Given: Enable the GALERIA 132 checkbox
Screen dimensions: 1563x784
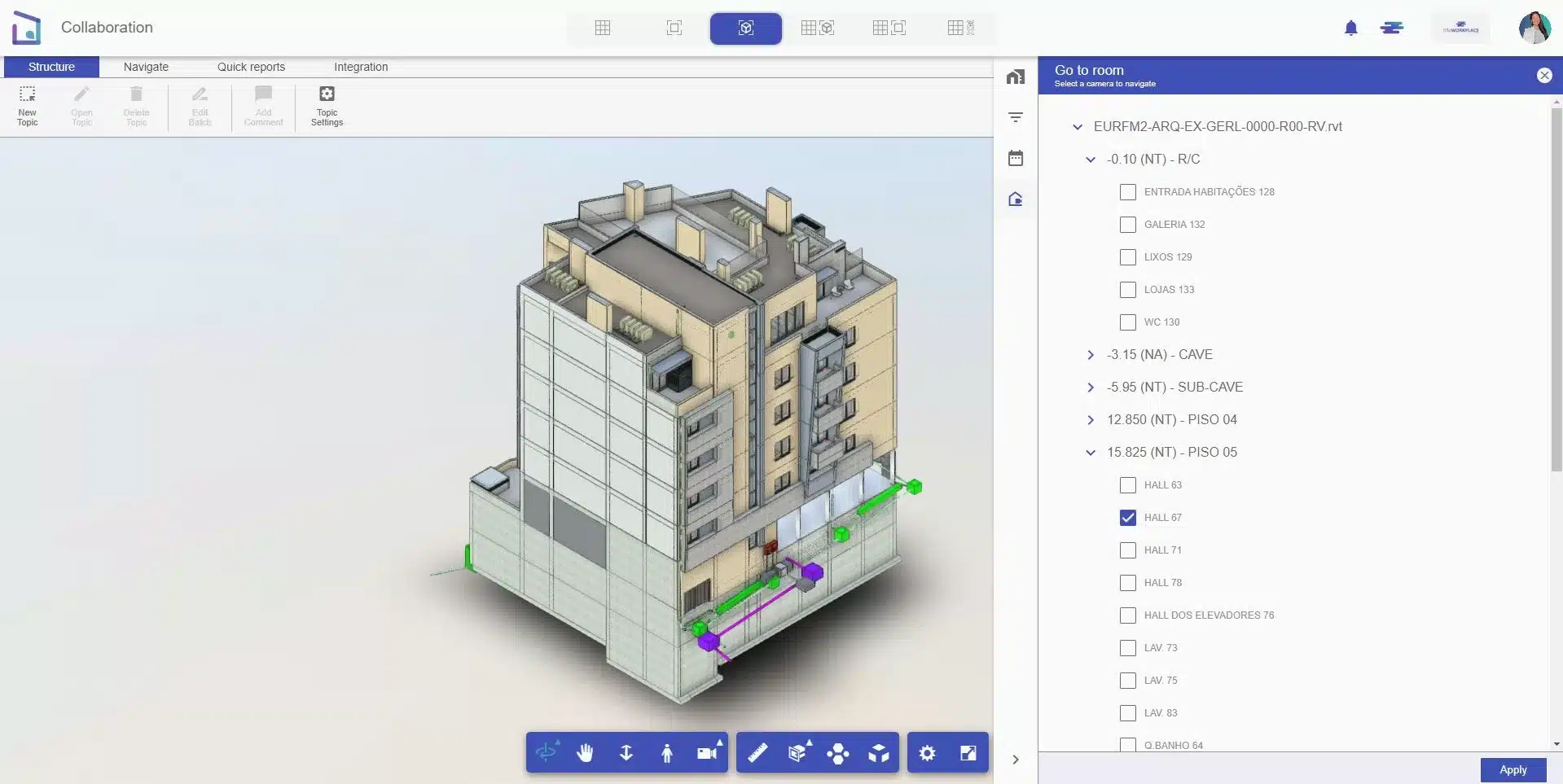Looking at the screenshot, I should [1128, 224].
